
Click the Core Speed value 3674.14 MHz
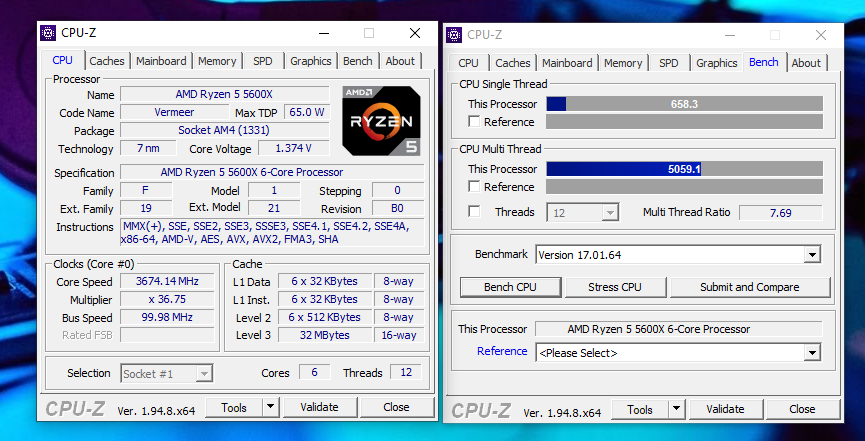coord(167,281)
